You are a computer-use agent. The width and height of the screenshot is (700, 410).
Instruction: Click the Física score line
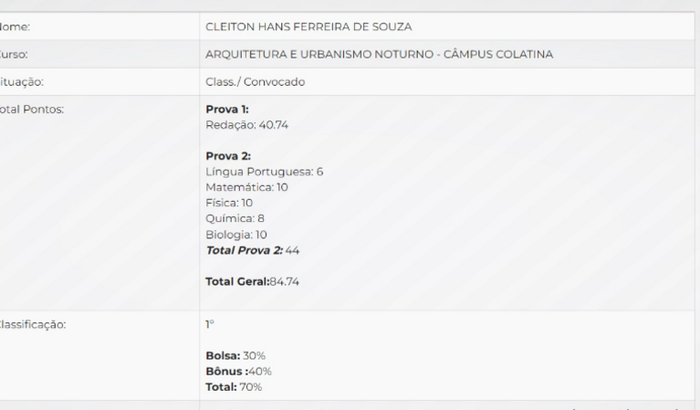tap(229, 203)
